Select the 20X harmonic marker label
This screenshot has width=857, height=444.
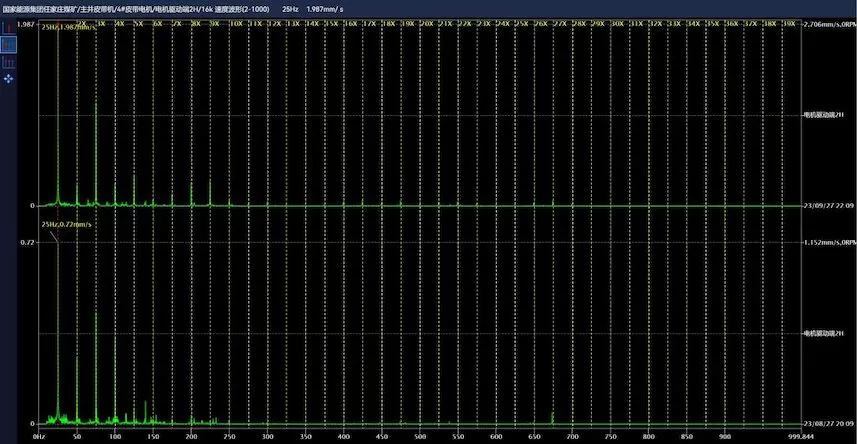427,22
